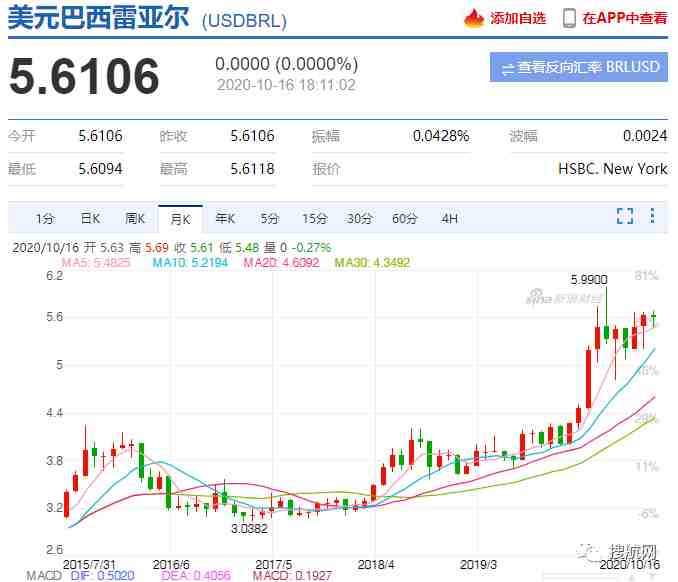Select the 月K chart tab
Screen dimensions: 678x582
coord(180,219)
